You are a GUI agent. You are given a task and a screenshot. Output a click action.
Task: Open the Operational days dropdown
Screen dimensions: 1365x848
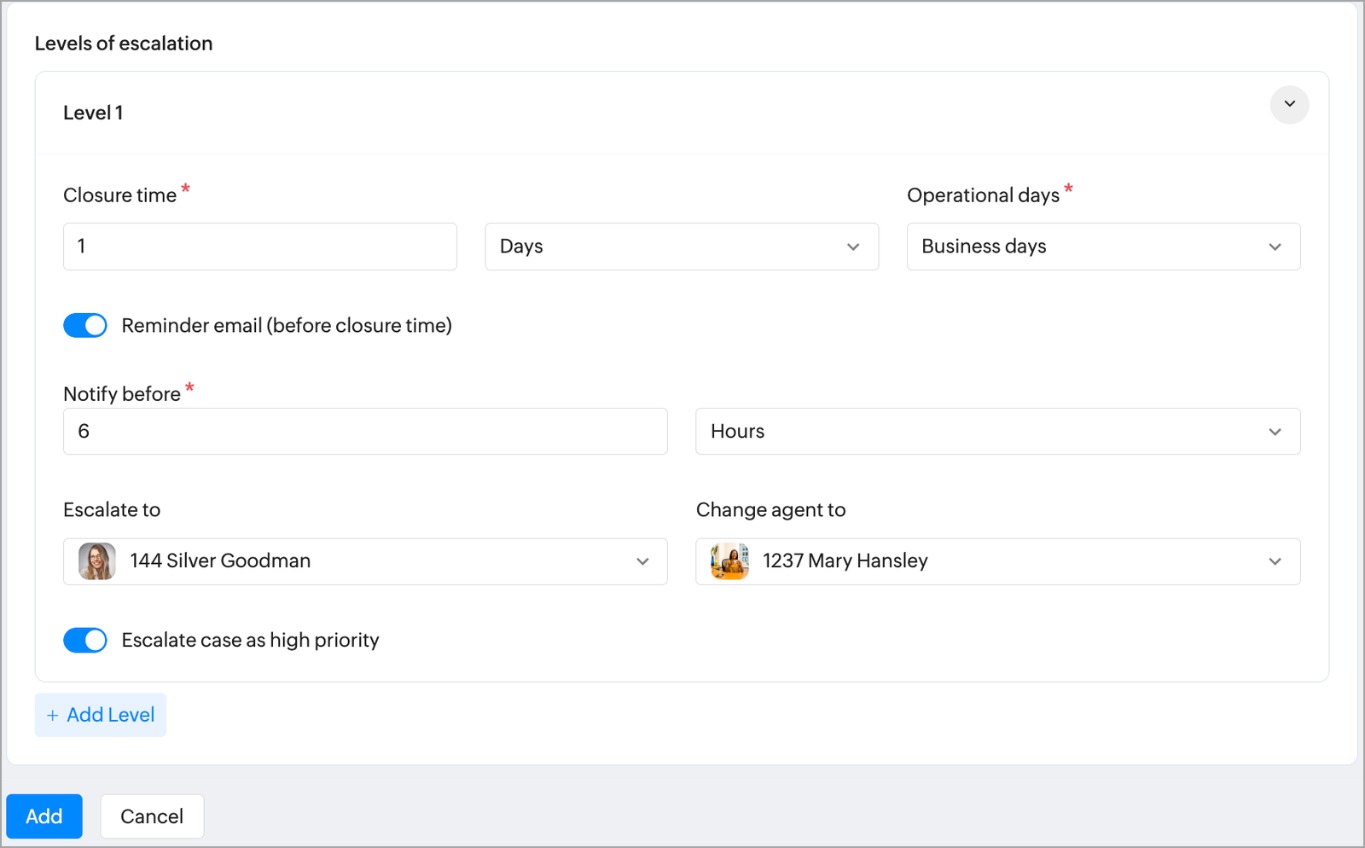pyautogui.click(x=1102, y=247)
